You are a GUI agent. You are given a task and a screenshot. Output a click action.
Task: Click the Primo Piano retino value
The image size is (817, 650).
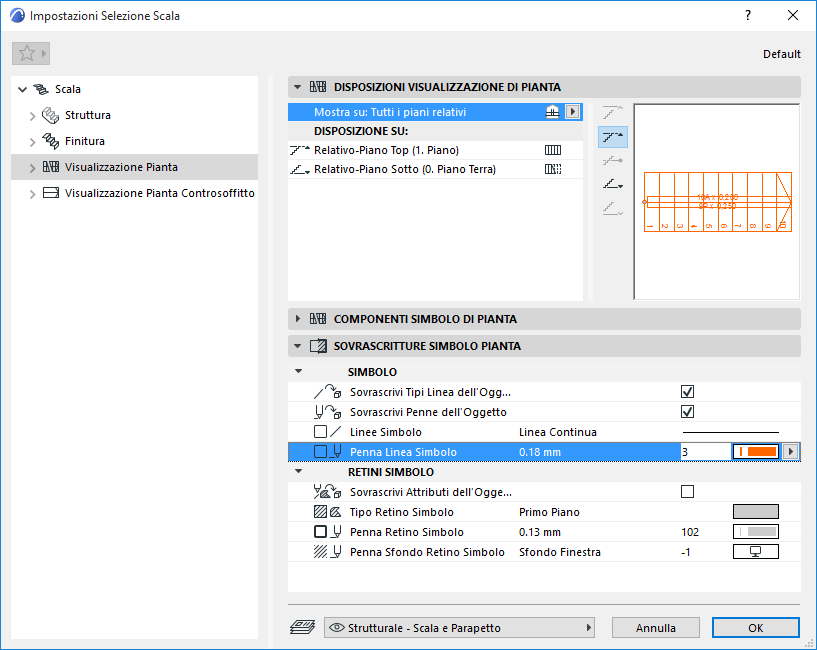click(x=549, y=512)
